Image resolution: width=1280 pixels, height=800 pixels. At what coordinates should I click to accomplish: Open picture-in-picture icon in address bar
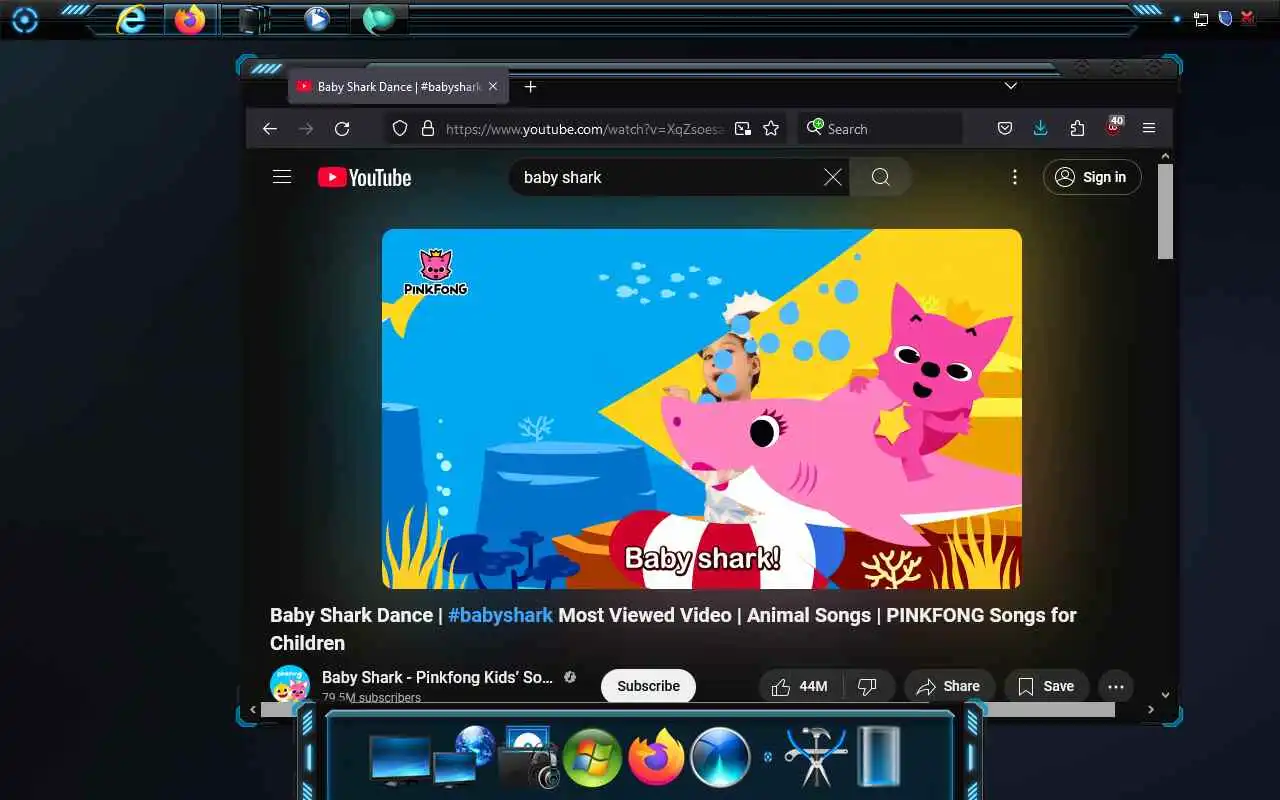coord(743,129)
